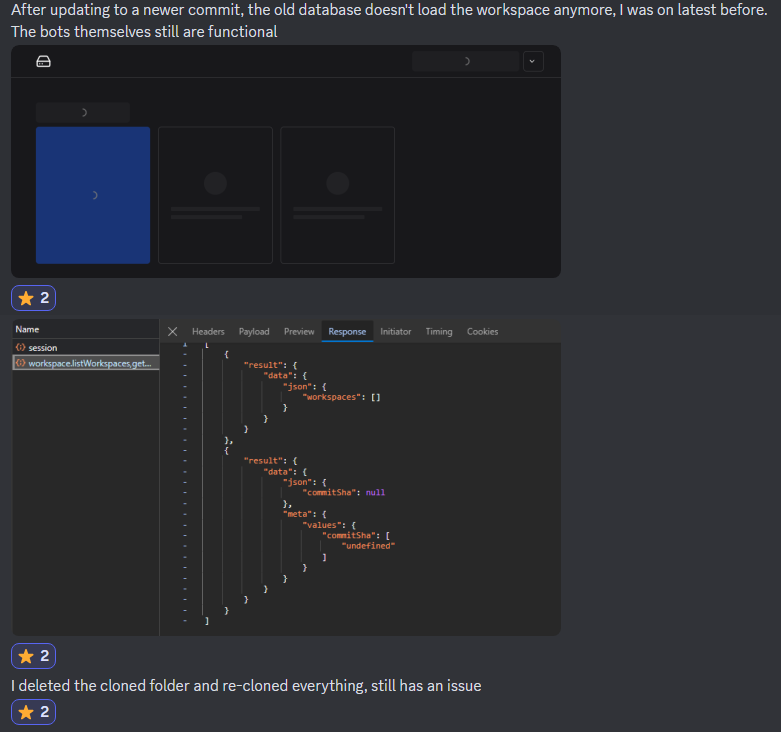Click the session request type icon

pos(20,348)
